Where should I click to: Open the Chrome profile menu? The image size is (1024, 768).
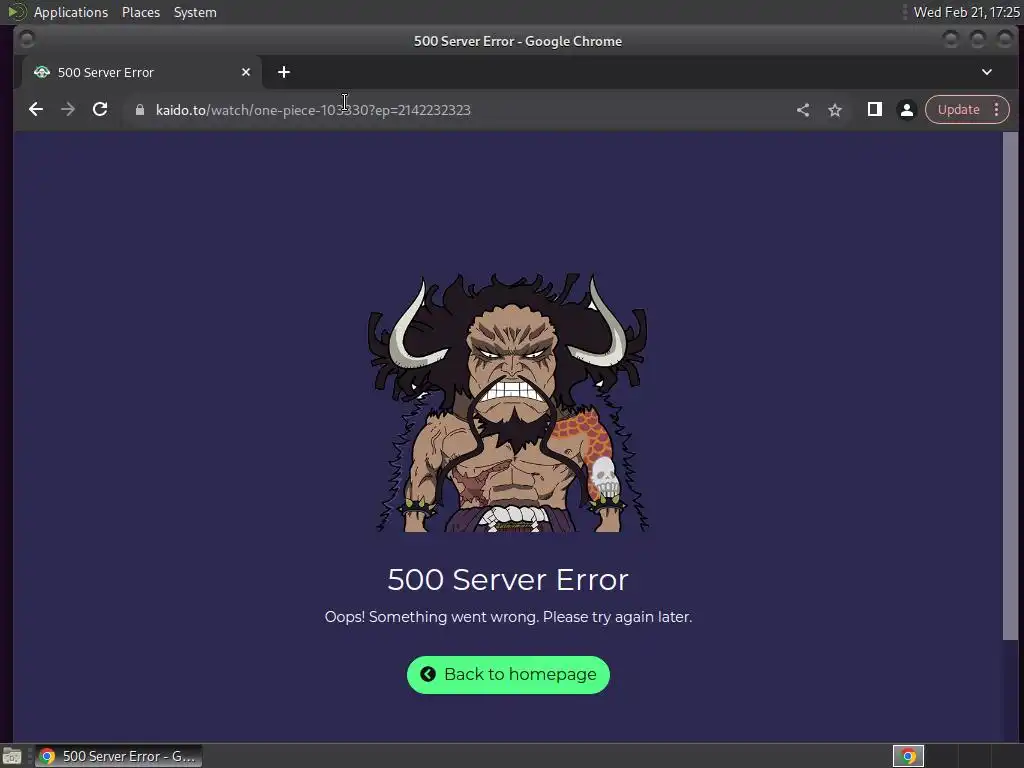click(906, 110)
